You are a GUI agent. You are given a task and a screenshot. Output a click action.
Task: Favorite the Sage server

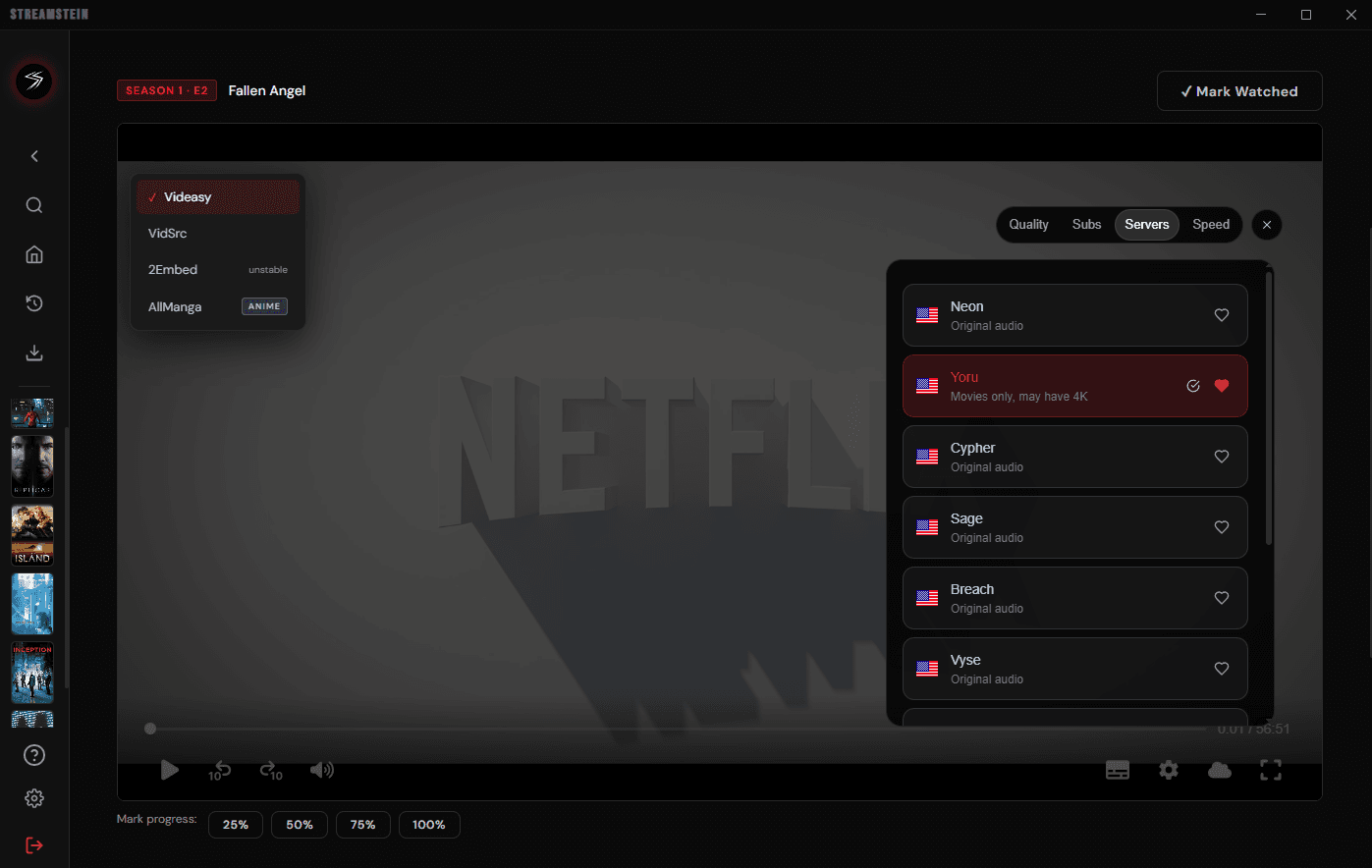tap(1222, 527)
